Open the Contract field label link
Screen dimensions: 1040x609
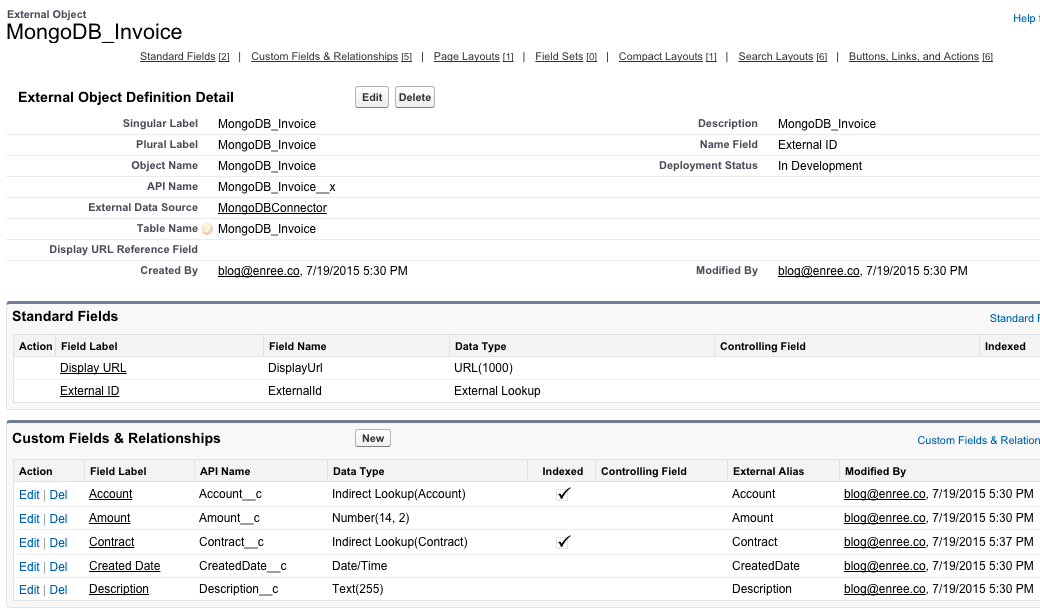[111, 541]
